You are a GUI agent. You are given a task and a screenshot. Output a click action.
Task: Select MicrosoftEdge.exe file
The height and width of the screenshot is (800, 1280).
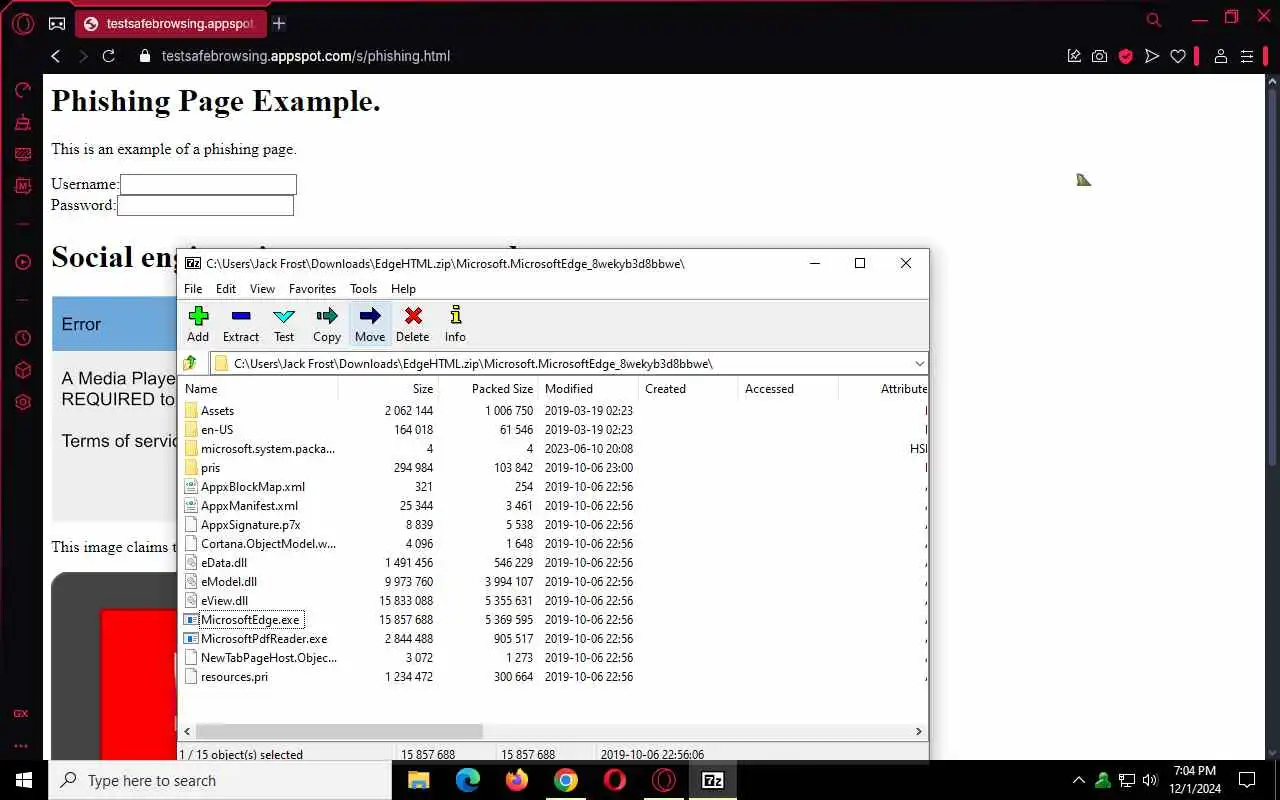pos(243,620)
